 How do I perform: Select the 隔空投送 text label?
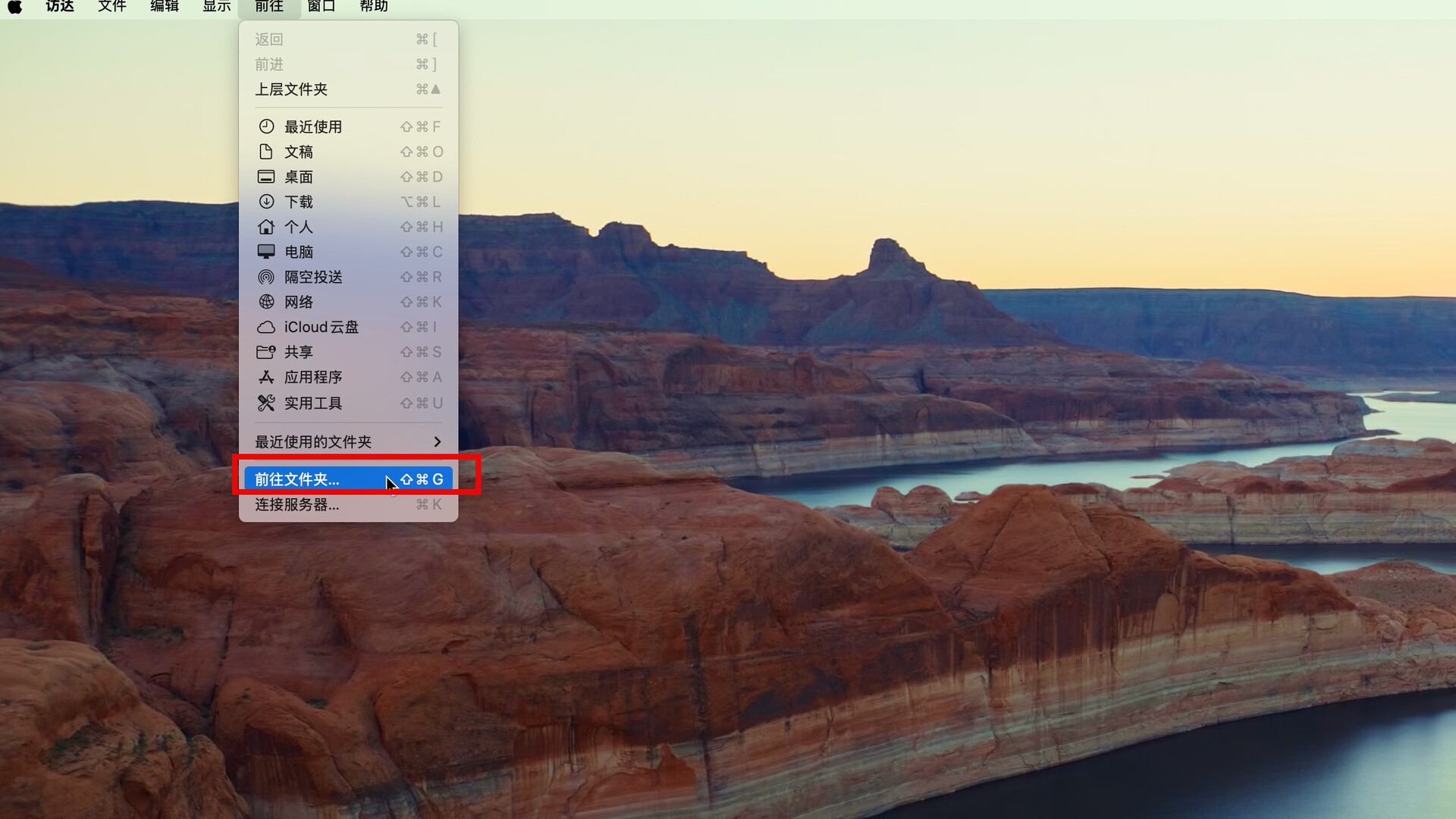click(313, 277)
